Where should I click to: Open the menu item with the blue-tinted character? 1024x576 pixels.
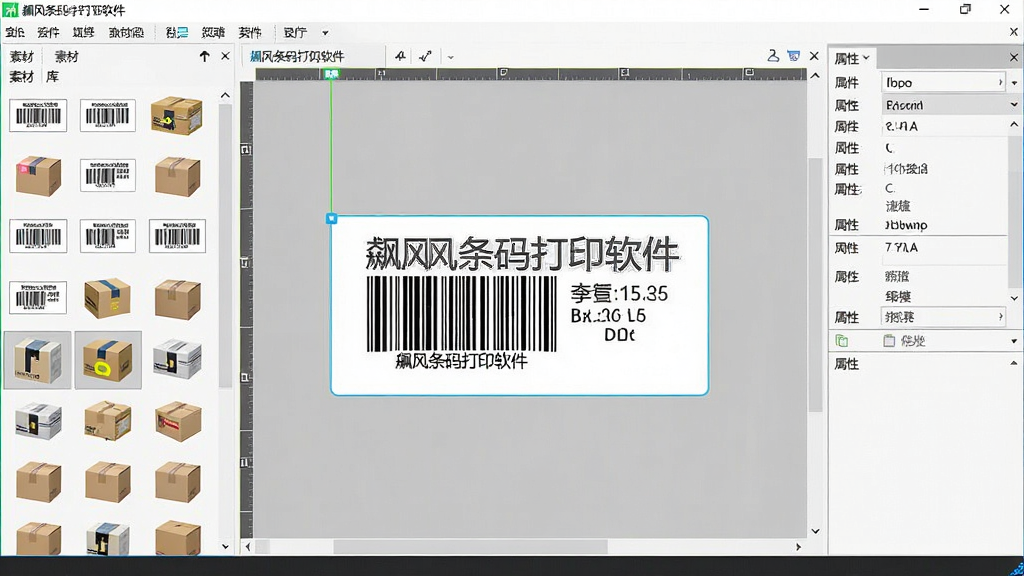176,32
